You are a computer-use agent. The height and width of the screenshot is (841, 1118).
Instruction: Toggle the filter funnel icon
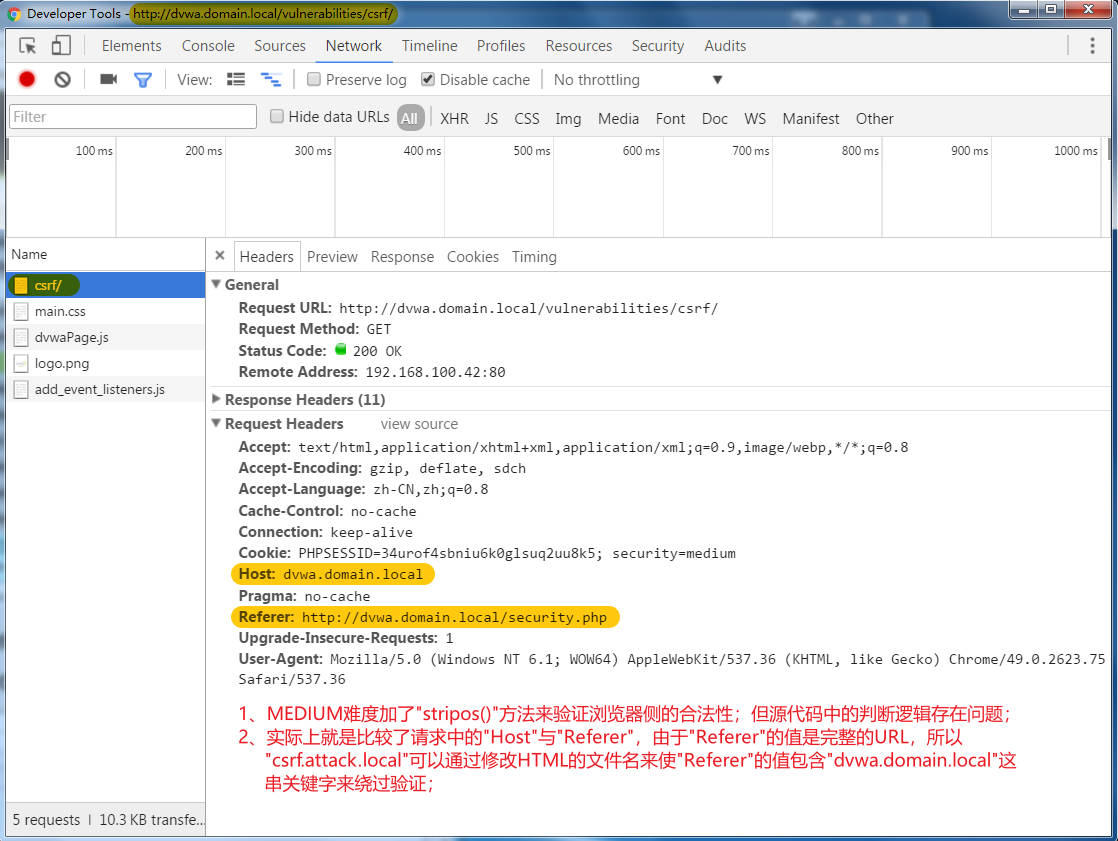pyautogui.click(x=143, y=80)
